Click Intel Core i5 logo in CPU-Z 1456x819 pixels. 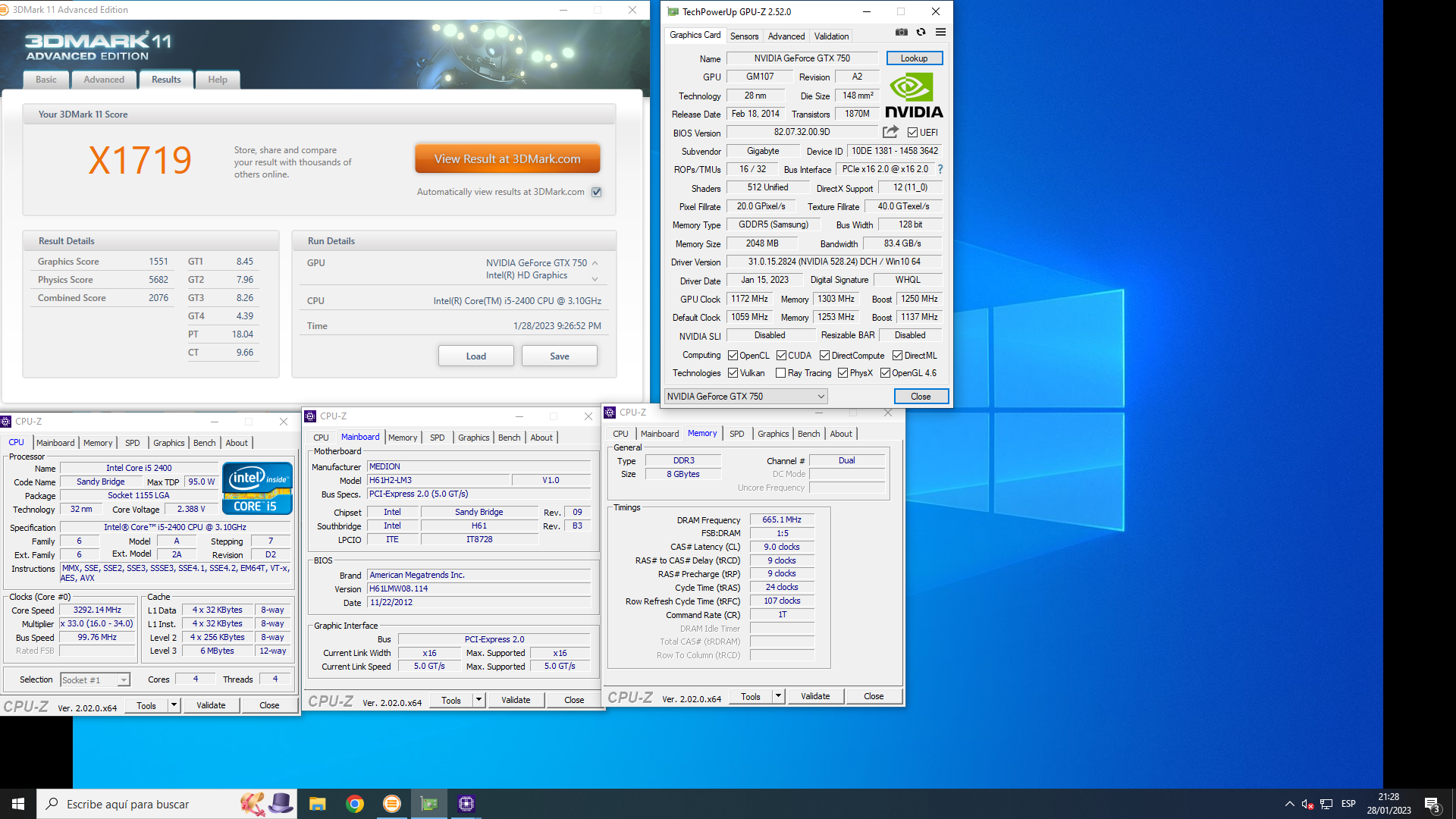coord(257,489)
